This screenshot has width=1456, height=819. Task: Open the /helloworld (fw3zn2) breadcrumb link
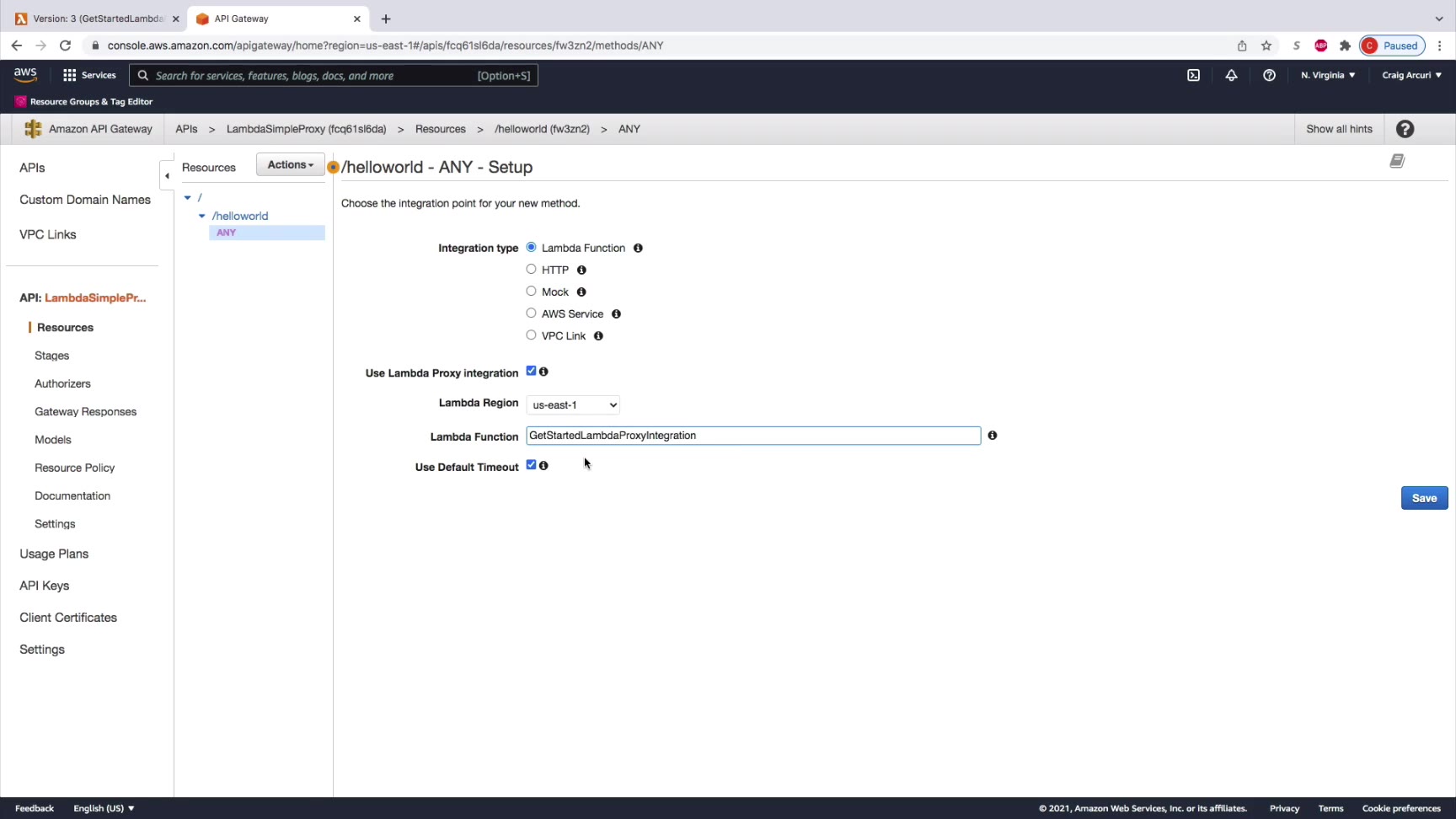click(x=542, y=129)
